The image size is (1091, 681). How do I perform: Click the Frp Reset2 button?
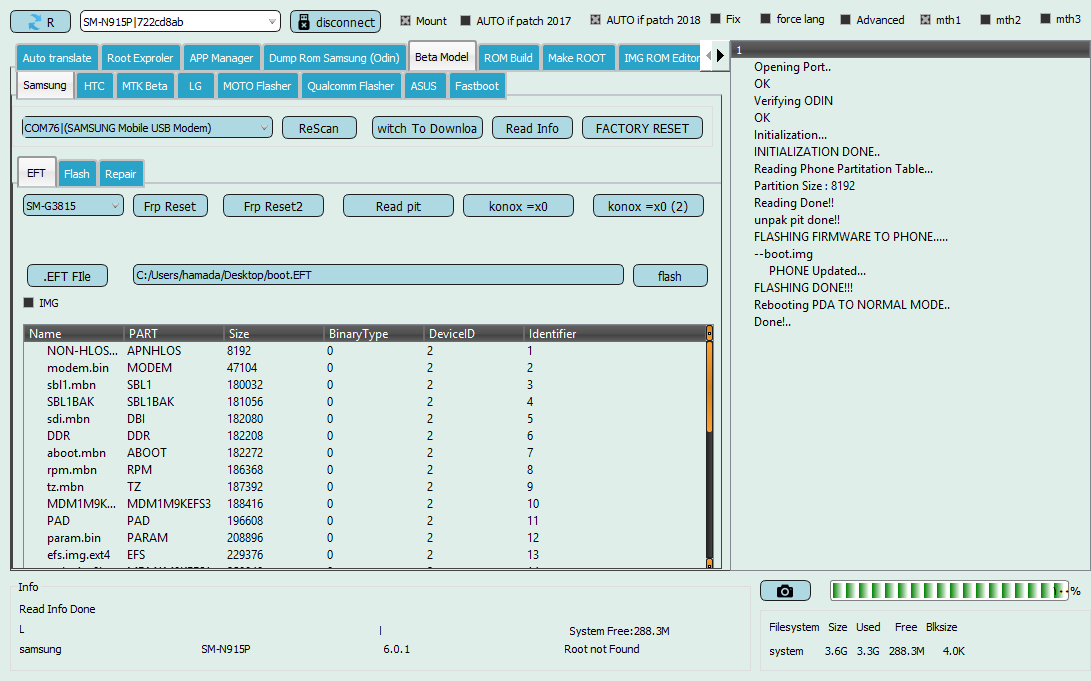point(273,206)
